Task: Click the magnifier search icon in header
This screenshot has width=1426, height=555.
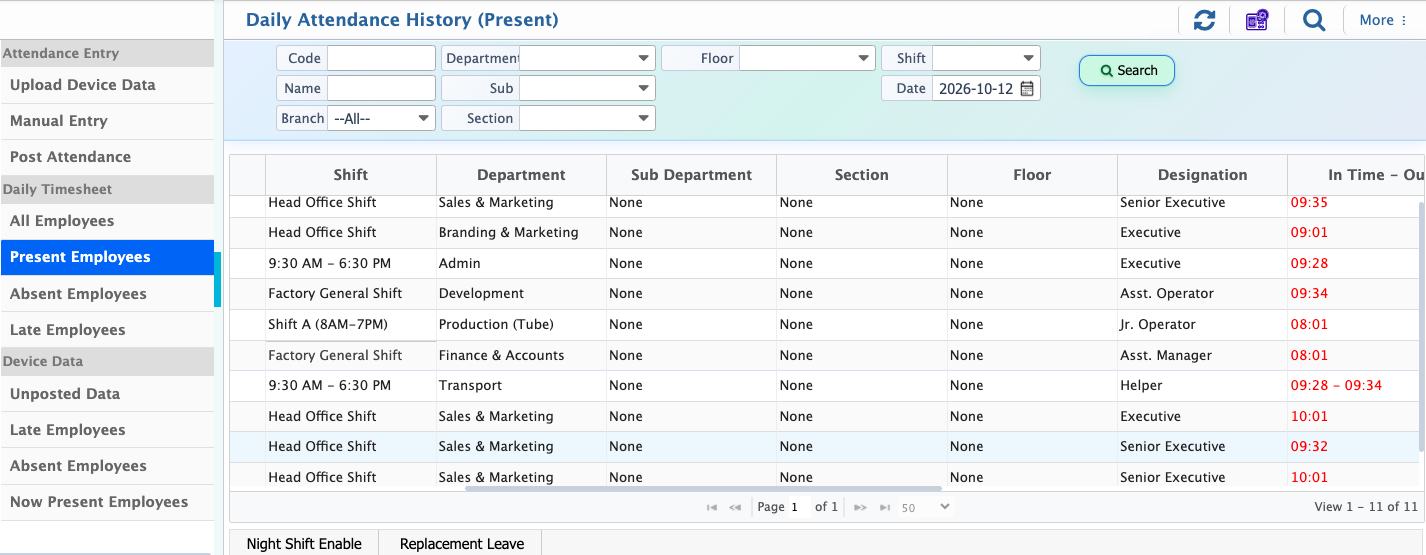Action: point(1314,20)
